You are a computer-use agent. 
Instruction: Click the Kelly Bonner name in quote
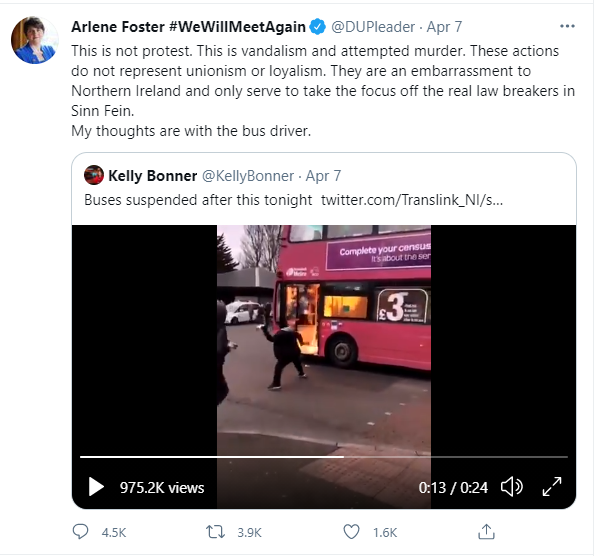pos(153,176)
